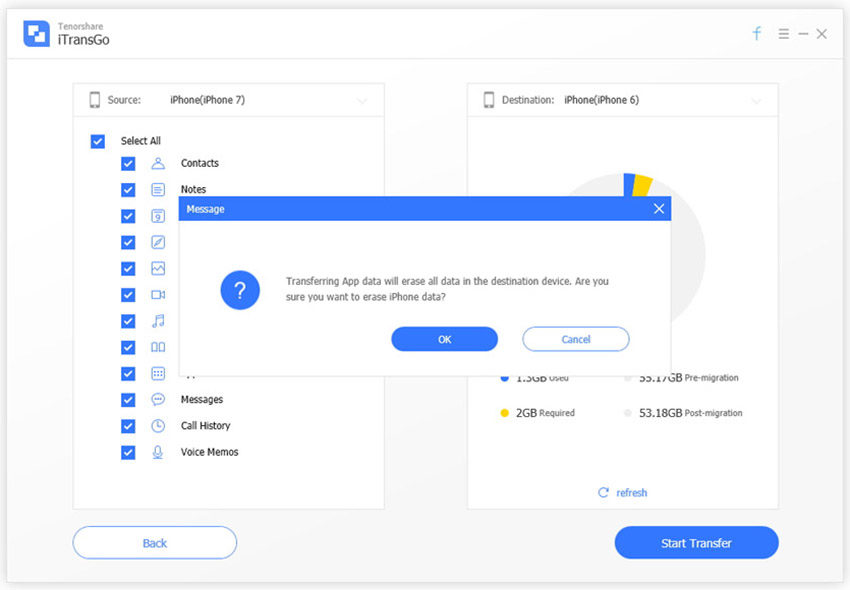
Task: Uncheck the checkbox beside the video camera
Action: click(128, 295)
